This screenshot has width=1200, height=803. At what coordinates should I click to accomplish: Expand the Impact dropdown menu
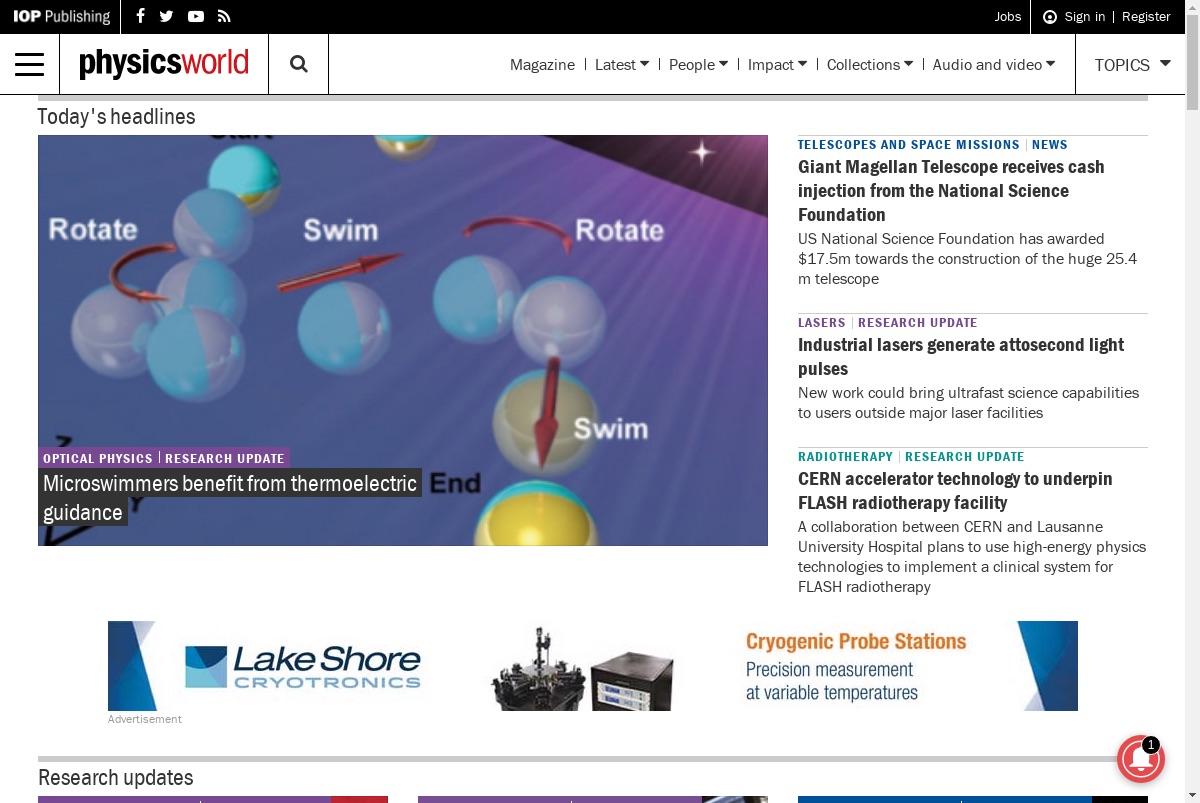coord(778,65)
